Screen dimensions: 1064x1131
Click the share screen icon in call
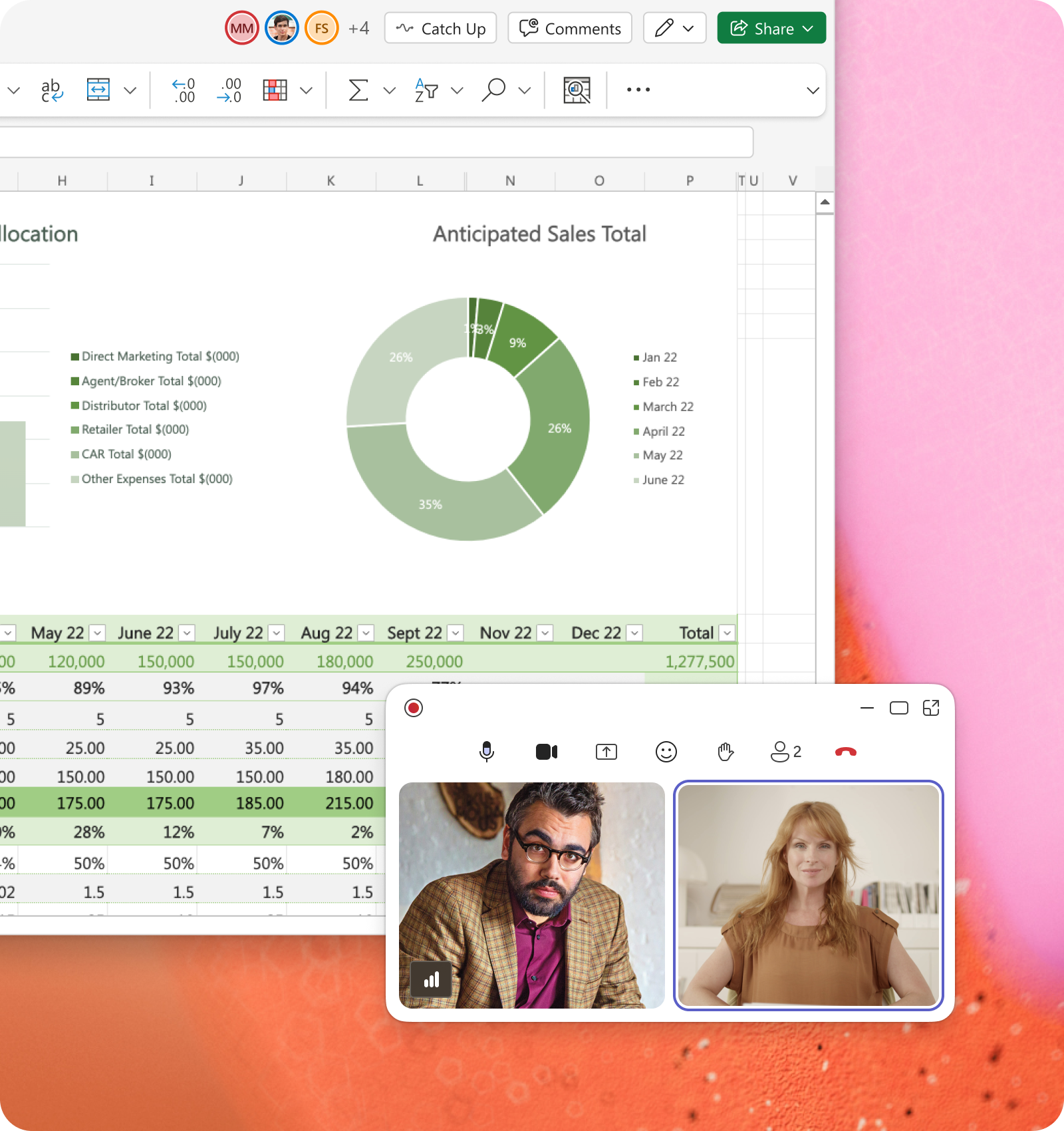point(606,752)
